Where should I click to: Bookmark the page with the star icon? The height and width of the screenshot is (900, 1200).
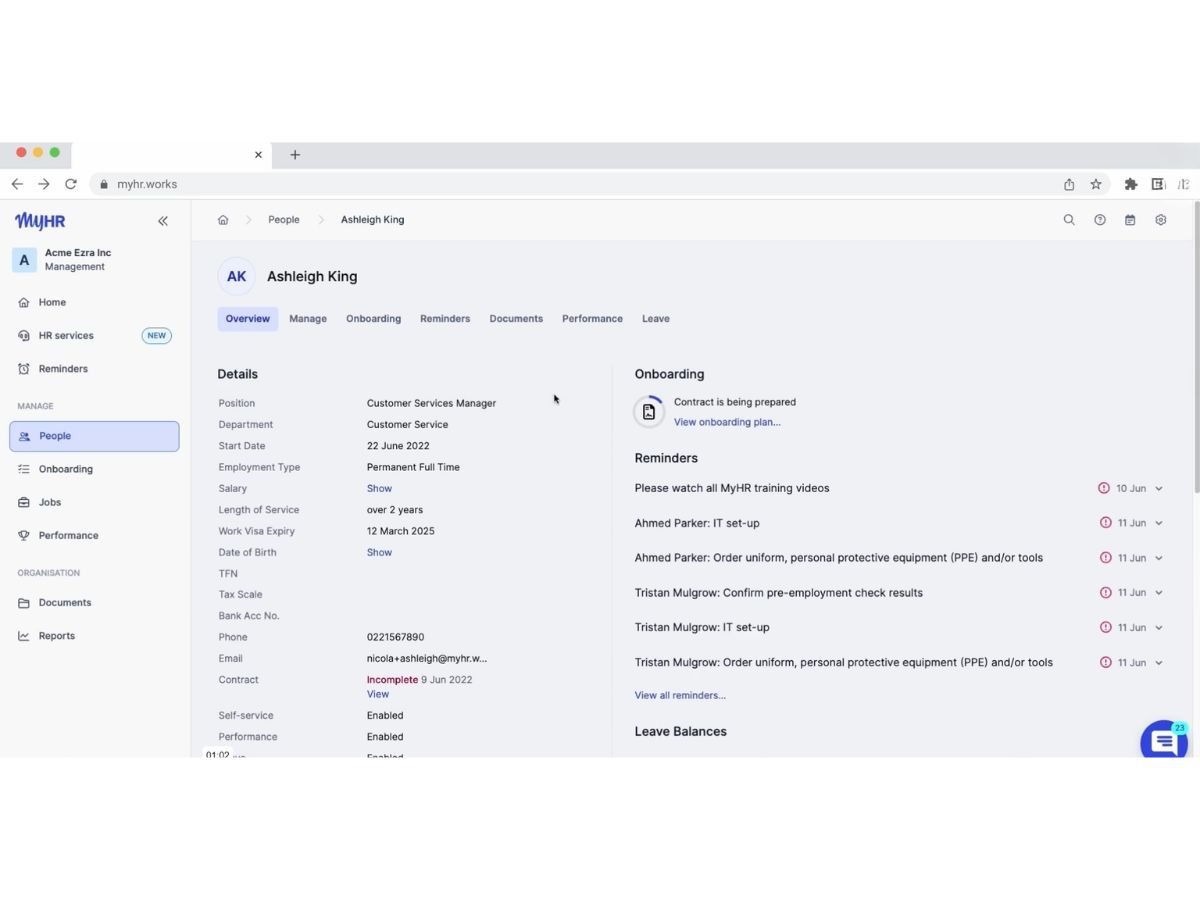point(1096,184)
